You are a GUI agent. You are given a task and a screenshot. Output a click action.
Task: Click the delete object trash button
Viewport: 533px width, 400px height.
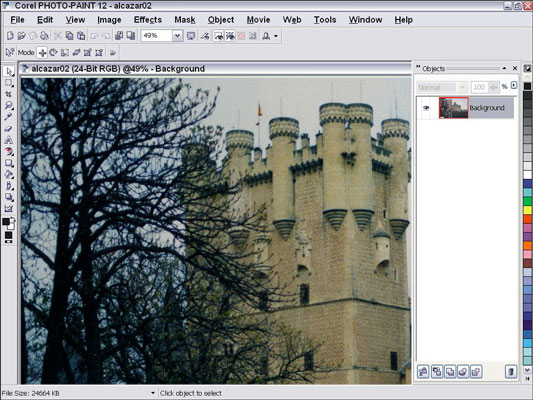coord(511,371)
